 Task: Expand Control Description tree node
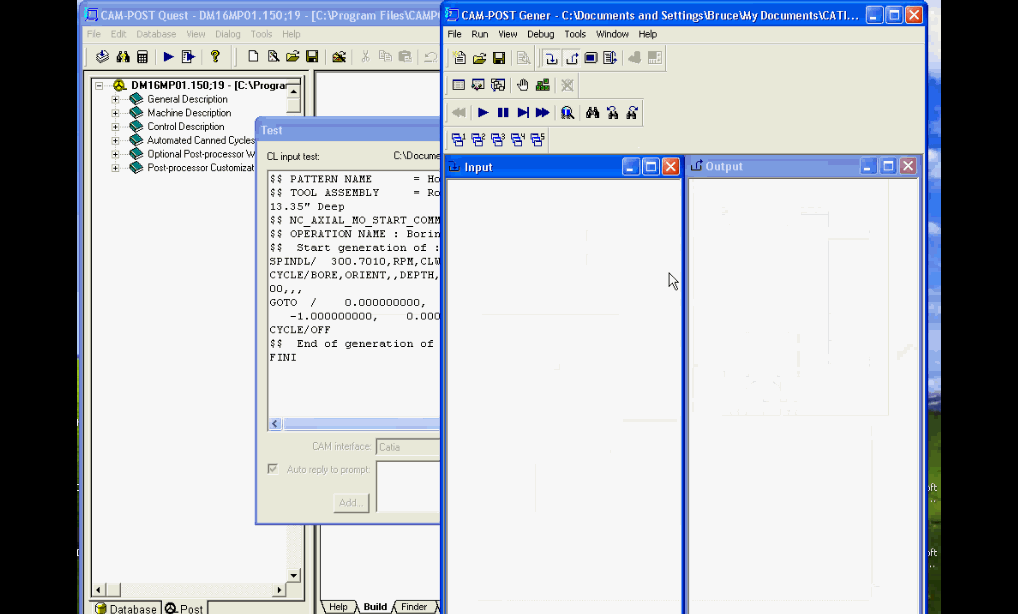coord(115,127)
